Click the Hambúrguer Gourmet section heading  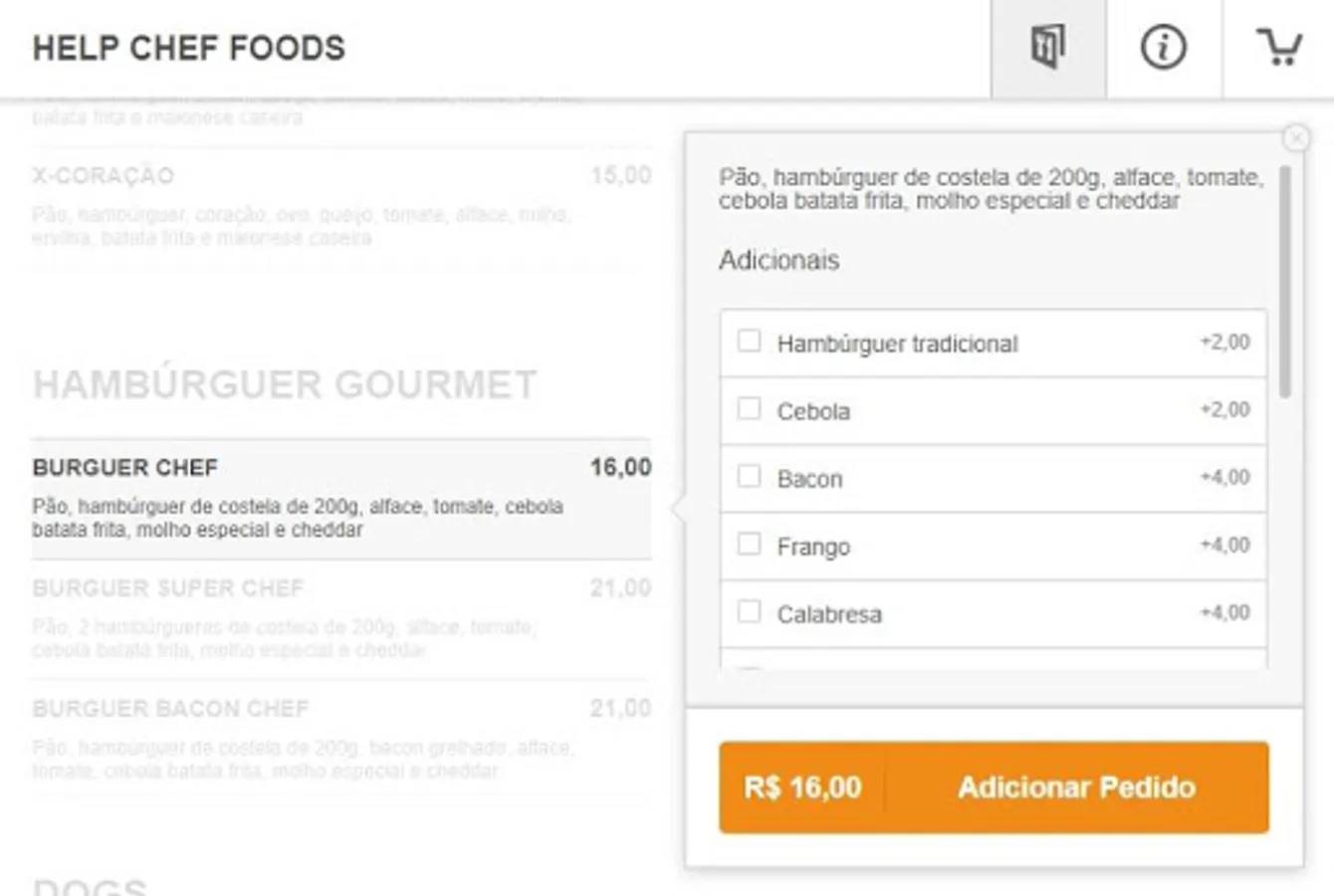pos(285,384)
